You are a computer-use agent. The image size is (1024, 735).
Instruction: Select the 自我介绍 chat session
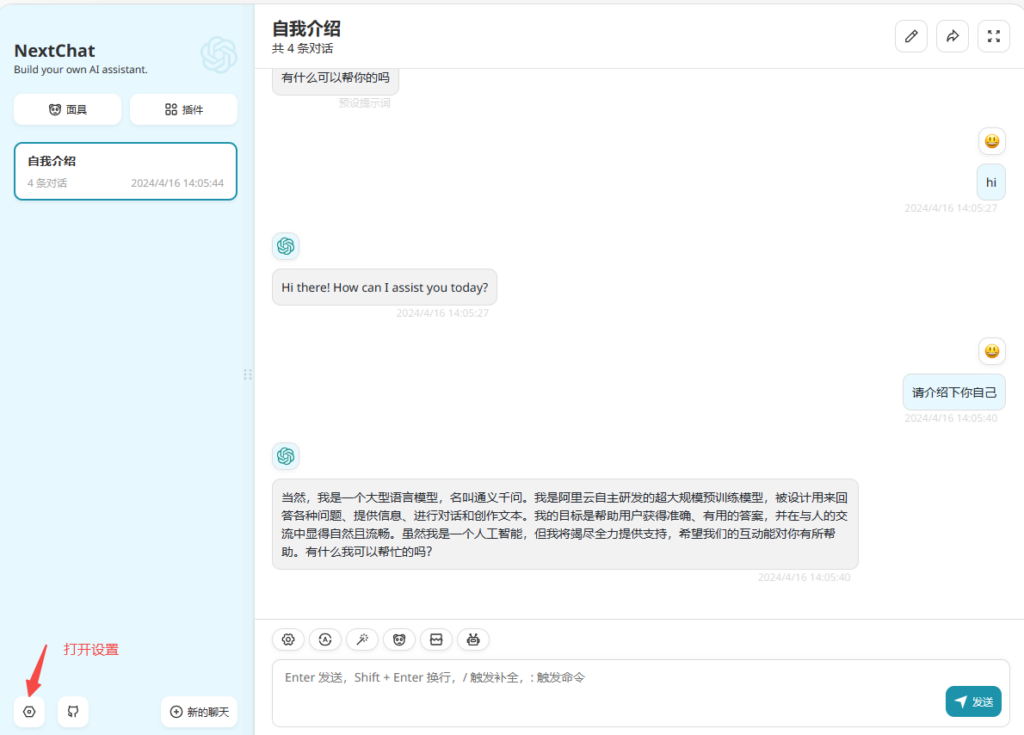[x=125, y=171]
